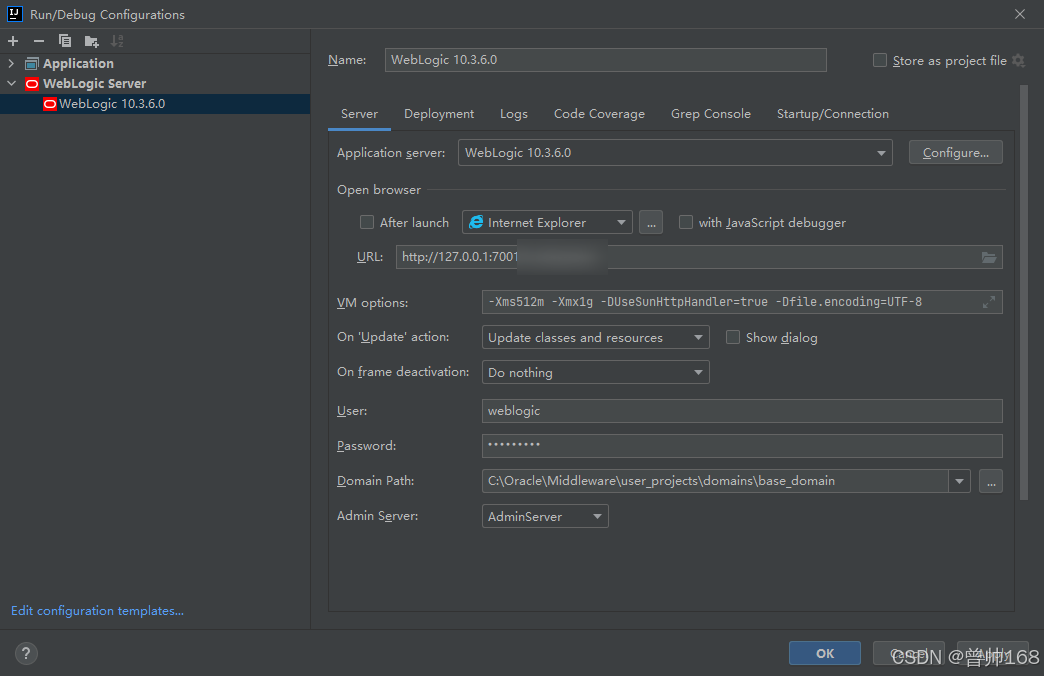Screen dimensions: 1044x676
Task: Remove the selected configuration
Action: click(38, 41)
